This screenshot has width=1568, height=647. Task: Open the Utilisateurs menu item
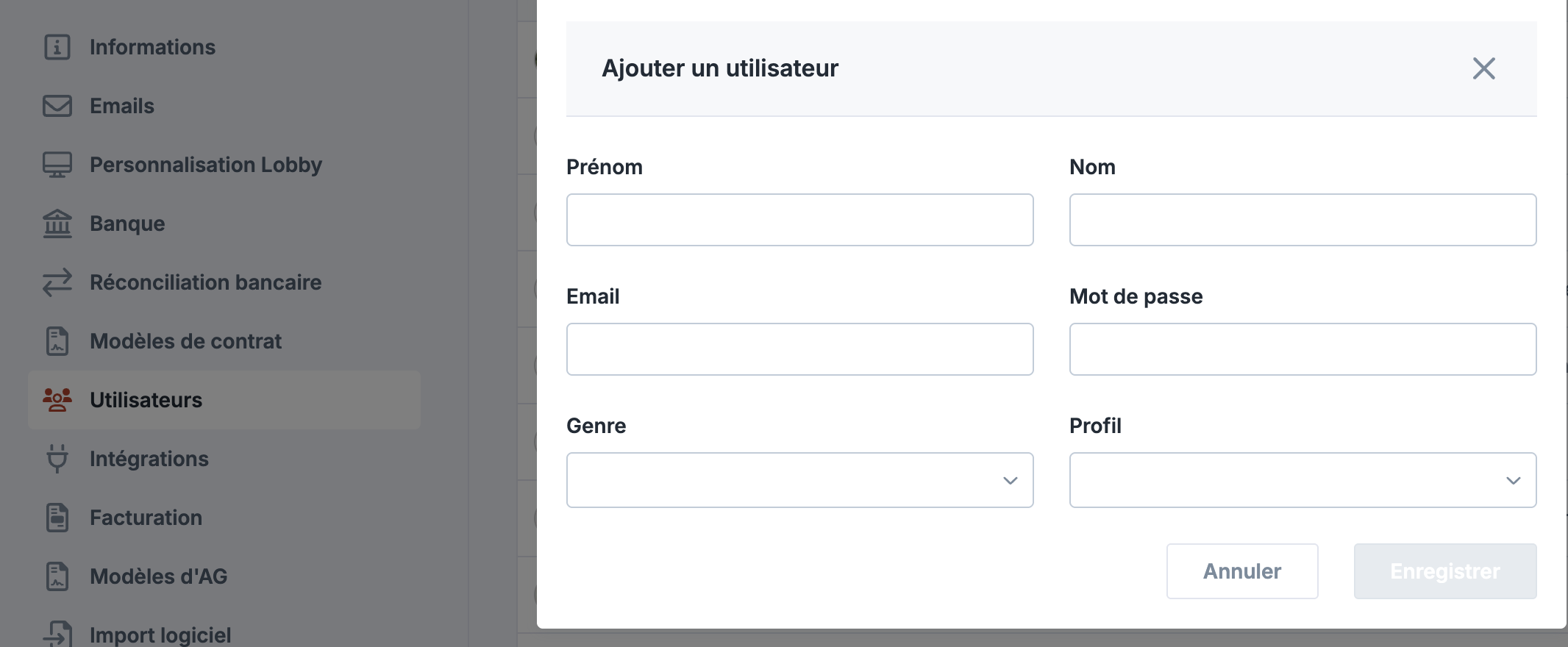click(x=146, y=400)
